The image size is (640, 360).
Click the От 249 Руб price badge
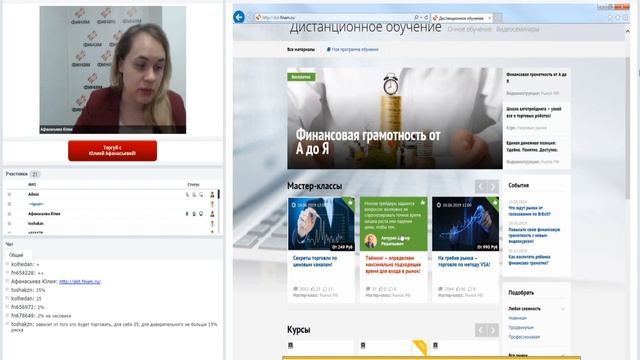(342, 247)
